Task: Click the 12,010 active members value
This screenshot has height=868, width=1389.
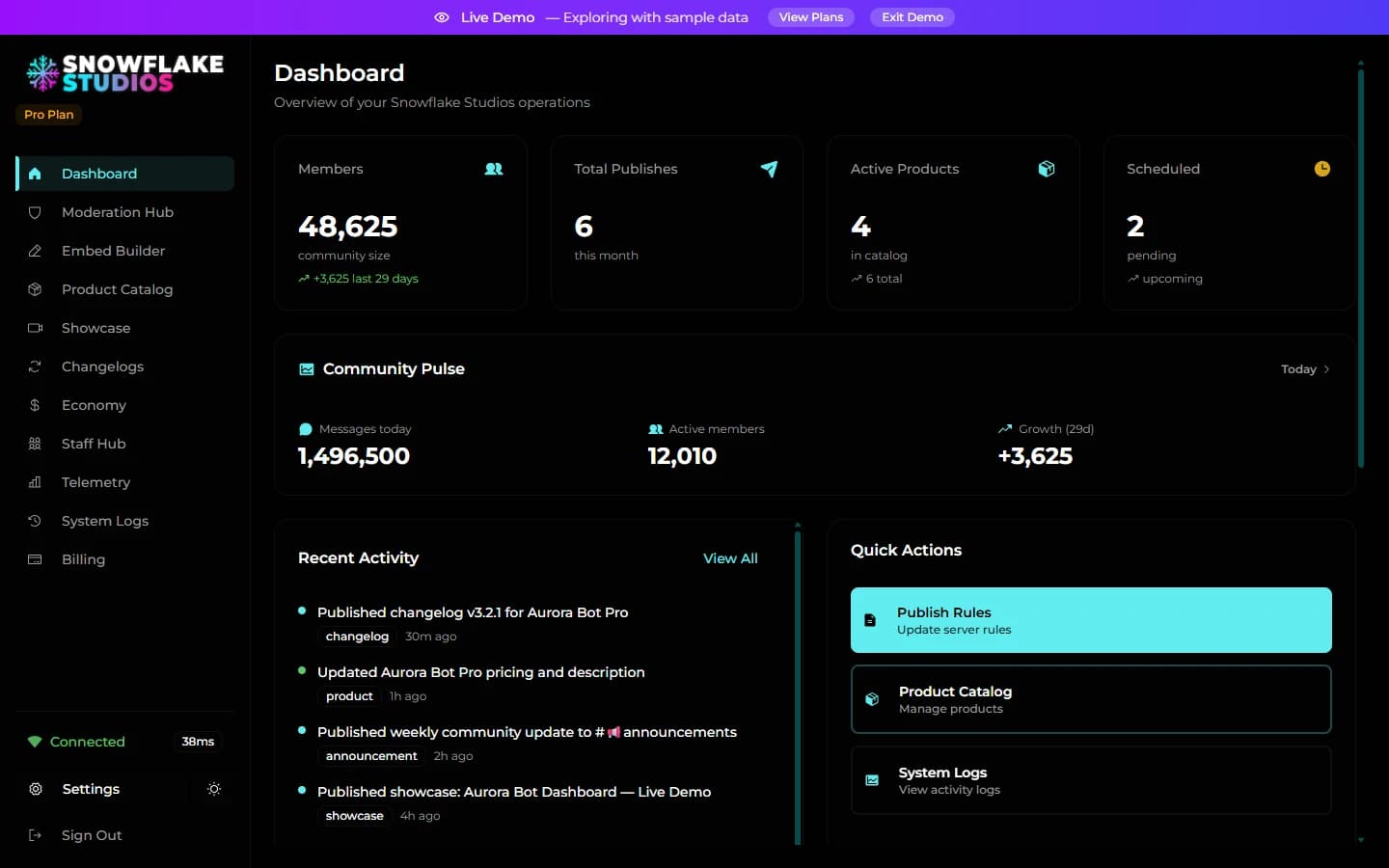Action: tap(682, 456)
